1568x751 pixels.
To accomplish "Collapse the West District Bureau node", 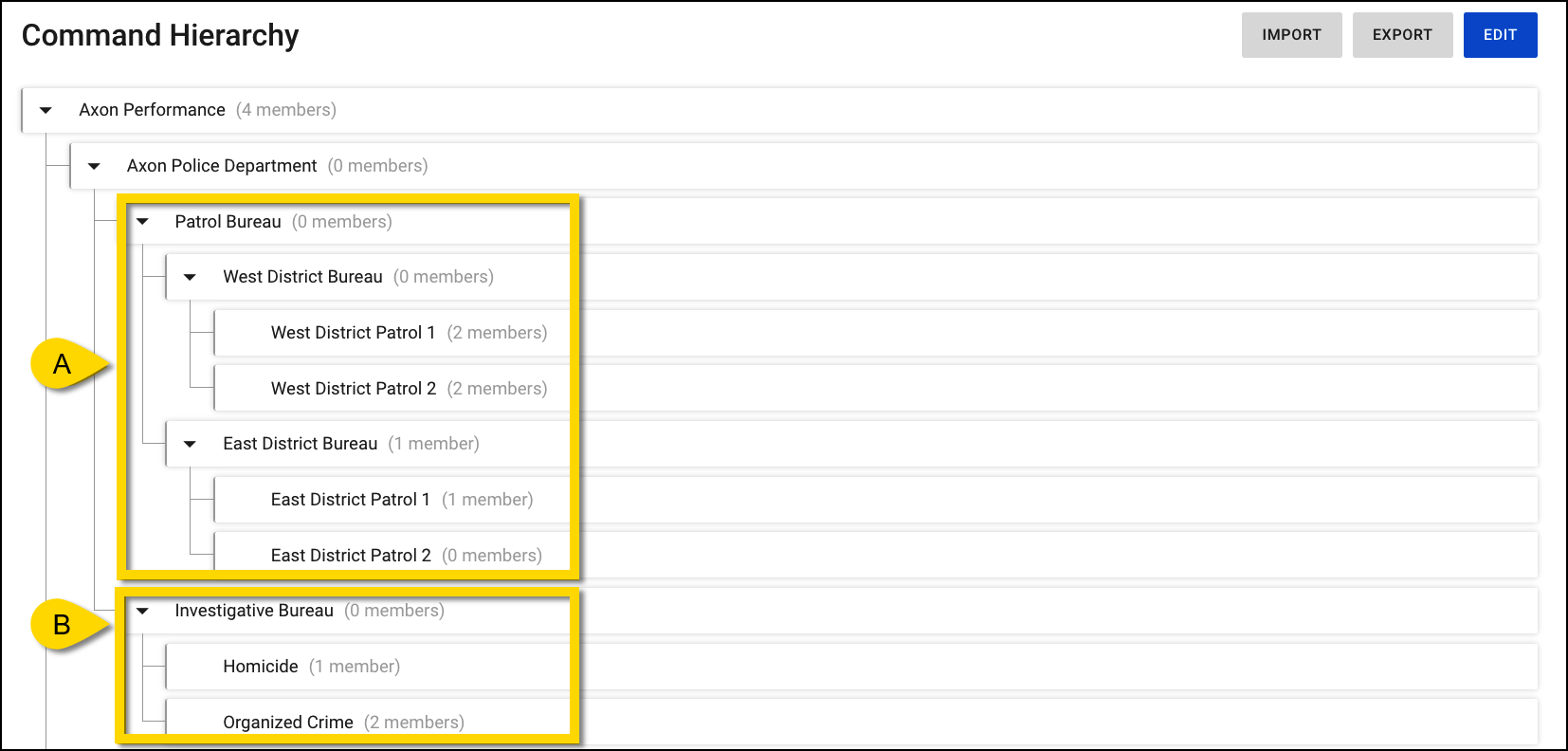I will (x=190, y=276).
